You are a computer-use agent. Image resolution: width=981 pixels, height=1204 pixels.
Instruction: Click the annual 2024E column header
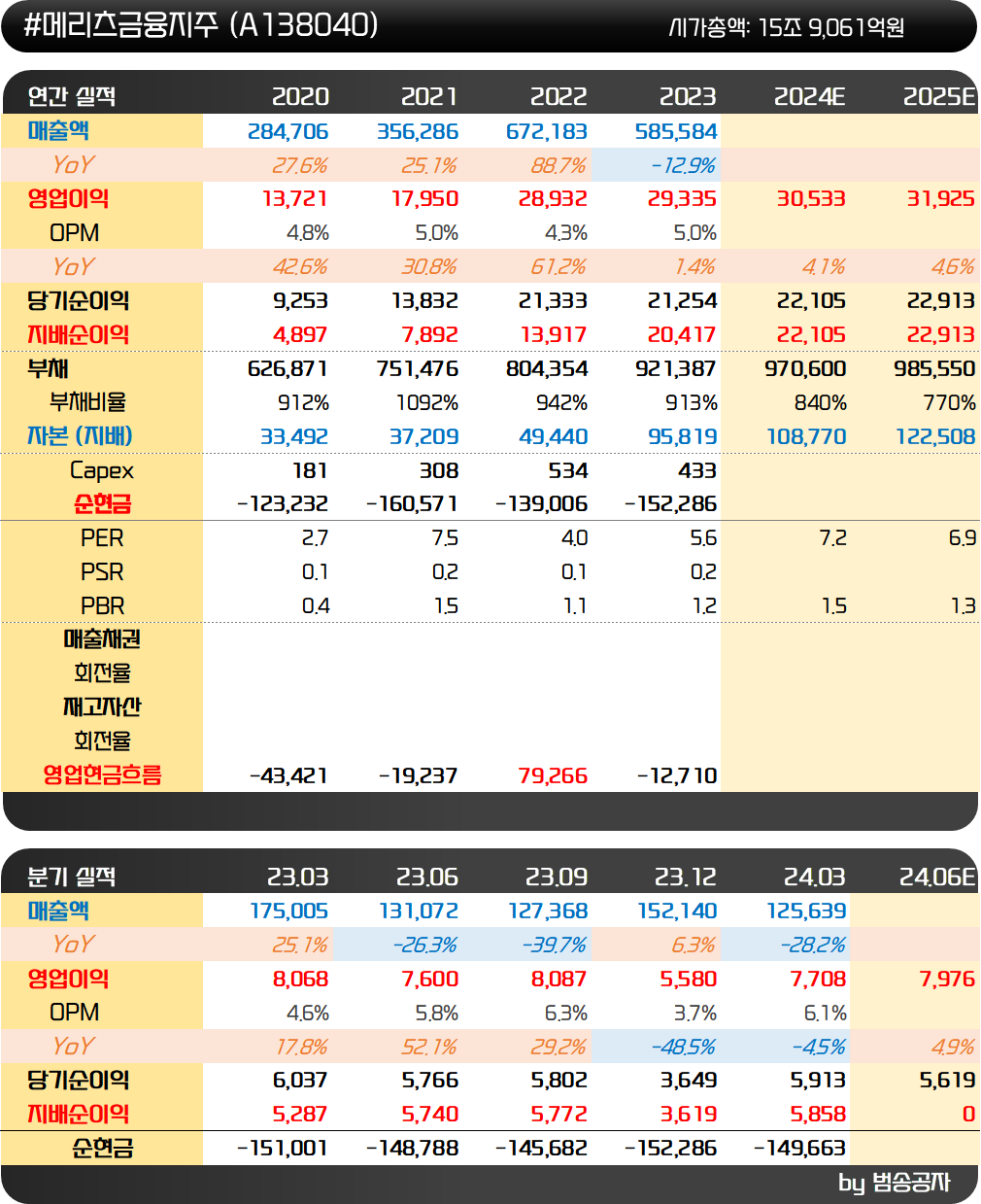point(810,96)
